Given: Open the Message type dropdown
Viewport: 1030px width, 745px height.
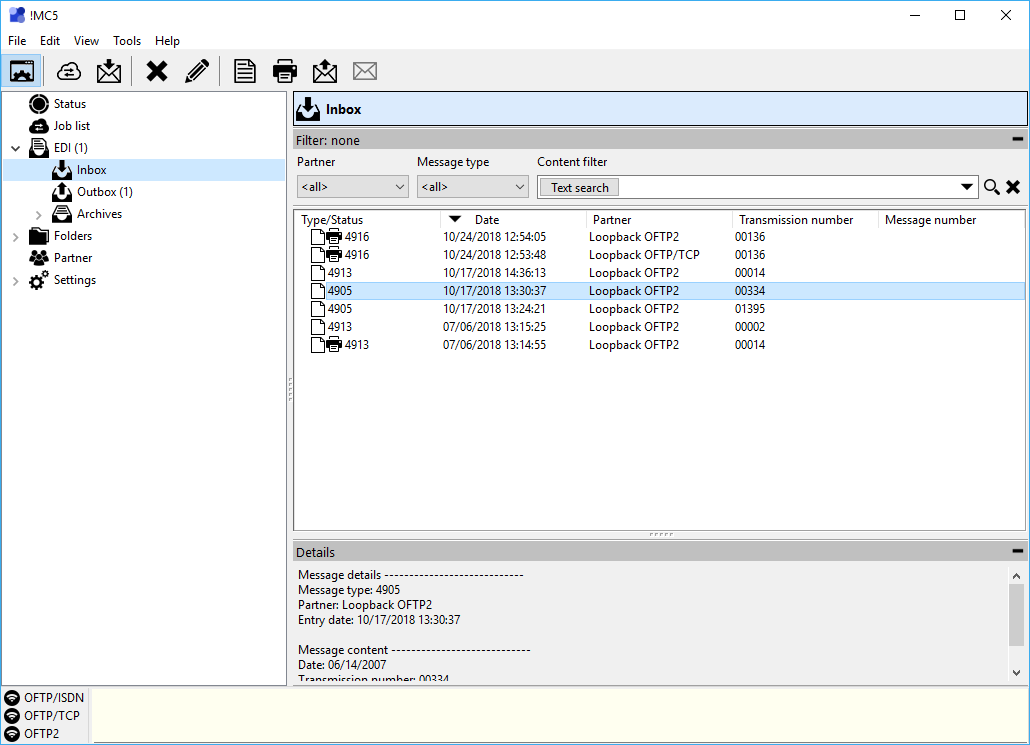Looking at the screenshot, I should [473, 187].
